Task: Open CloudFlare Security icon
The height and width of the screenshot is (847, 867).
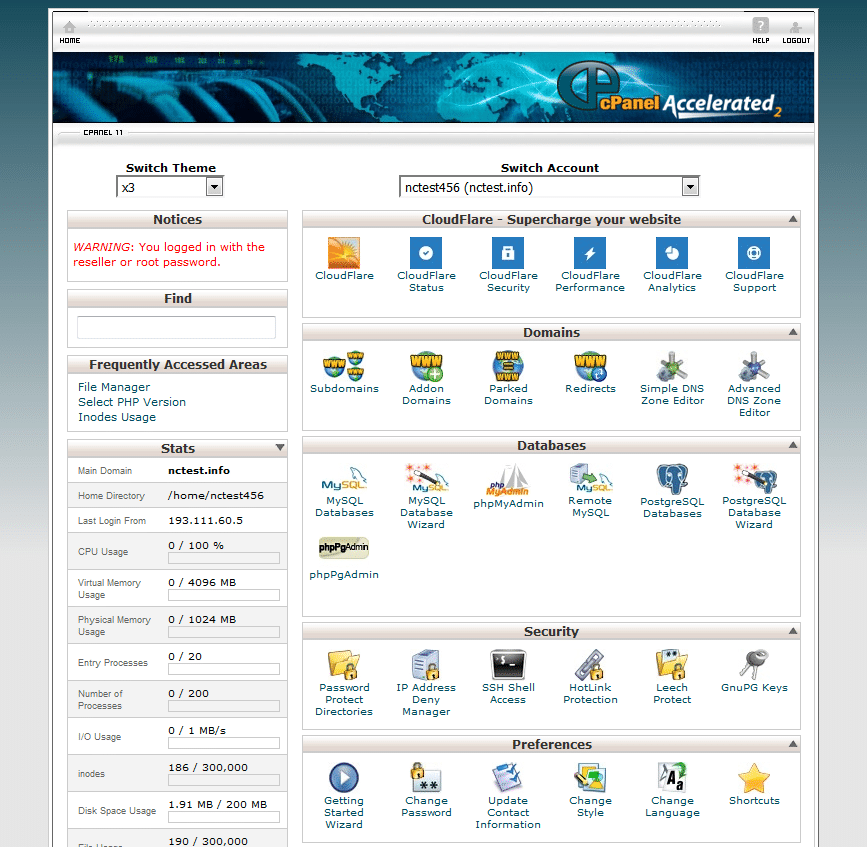Action: (508, 253)
